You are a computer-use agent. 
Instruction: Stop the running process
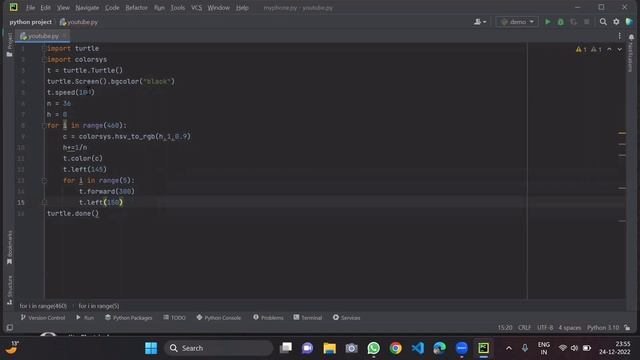tap(587, 22)
